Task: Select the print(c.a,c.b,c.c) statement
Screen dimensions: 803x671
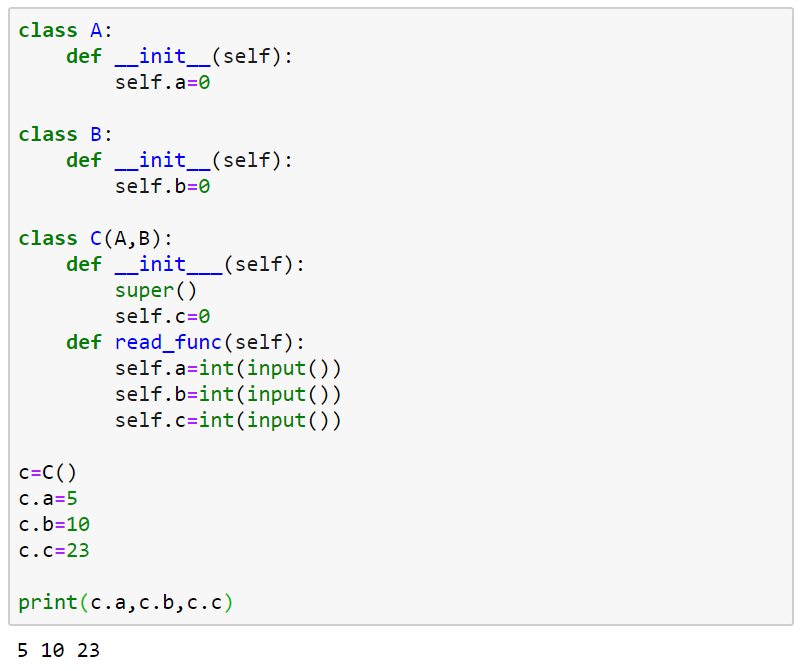Action: pyautogui.click(x=125, y=602)
